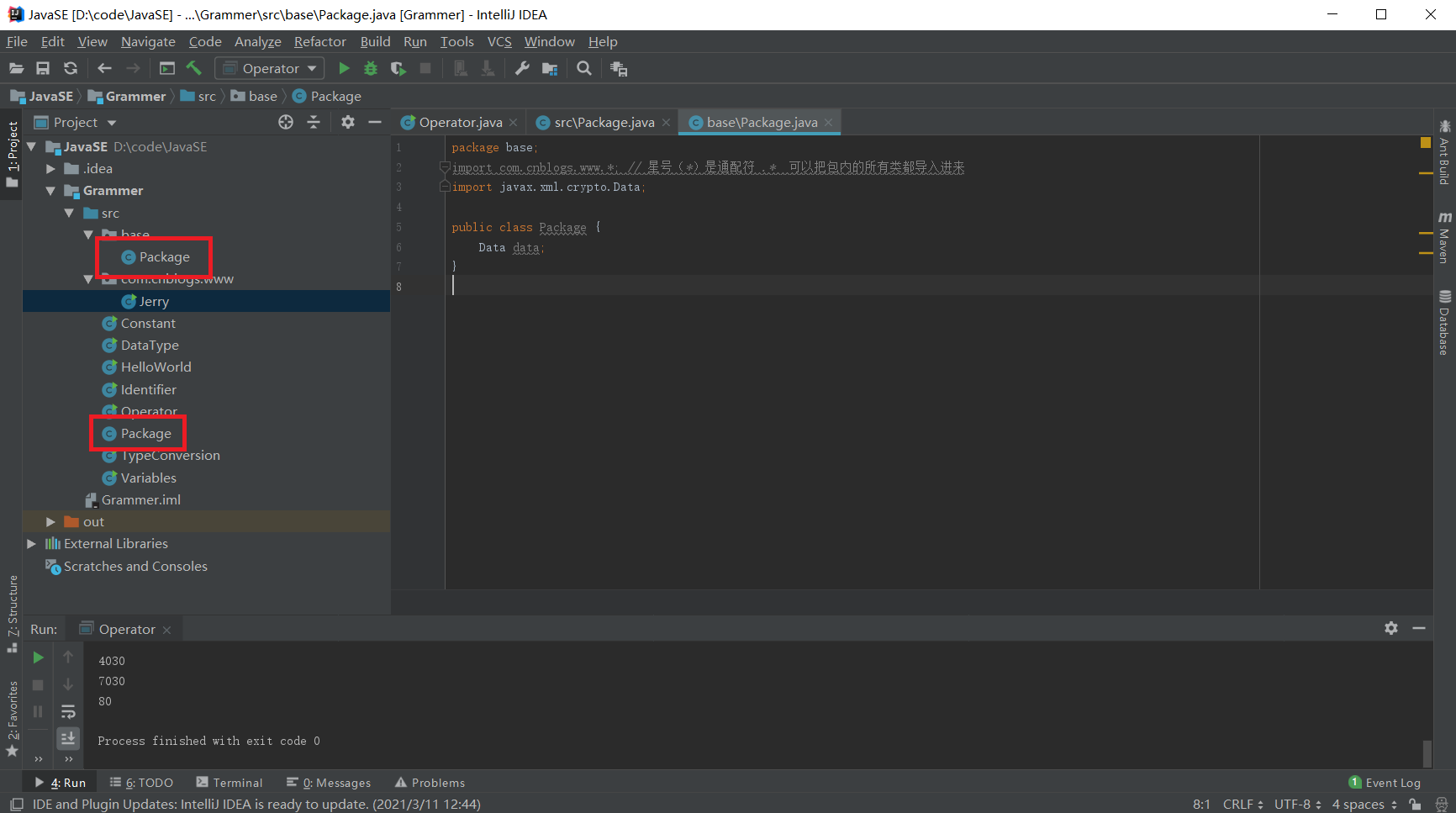Open the Terminal tool window tab
The height and width of the screenshot is (813, 1456).
[x=229, y=783]
